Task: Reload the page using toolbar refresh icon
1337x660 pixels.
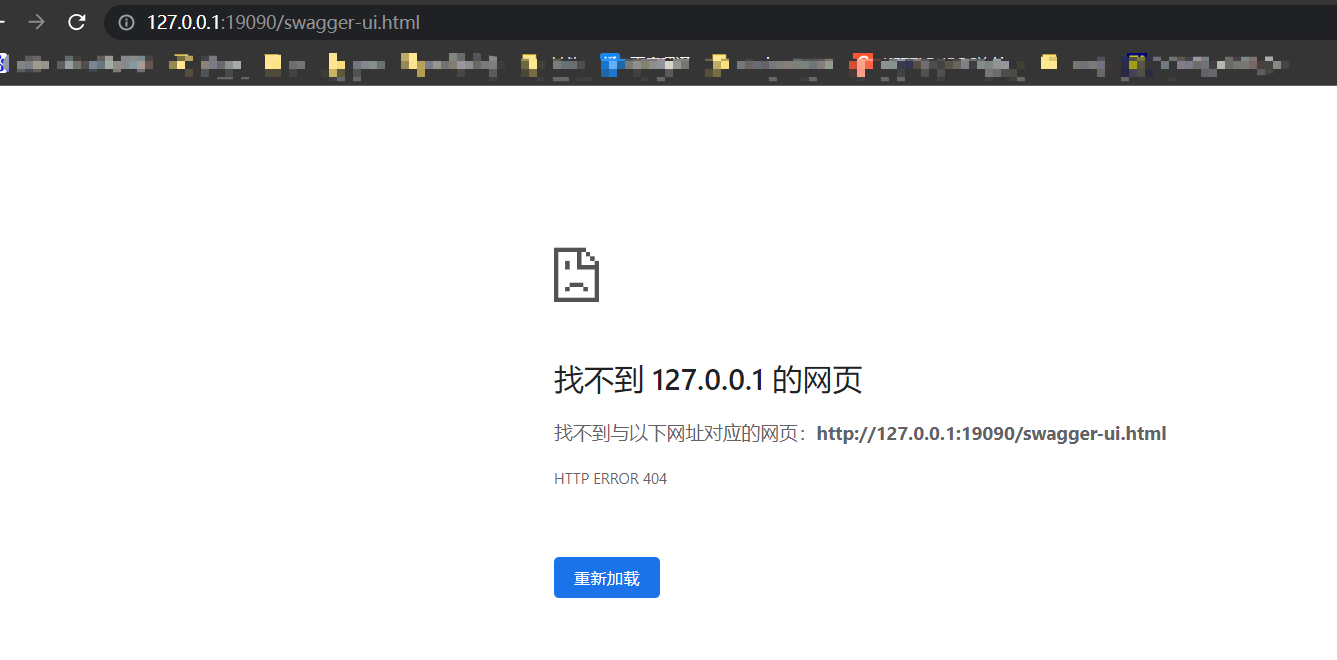Action: click(x=76, y=22)
